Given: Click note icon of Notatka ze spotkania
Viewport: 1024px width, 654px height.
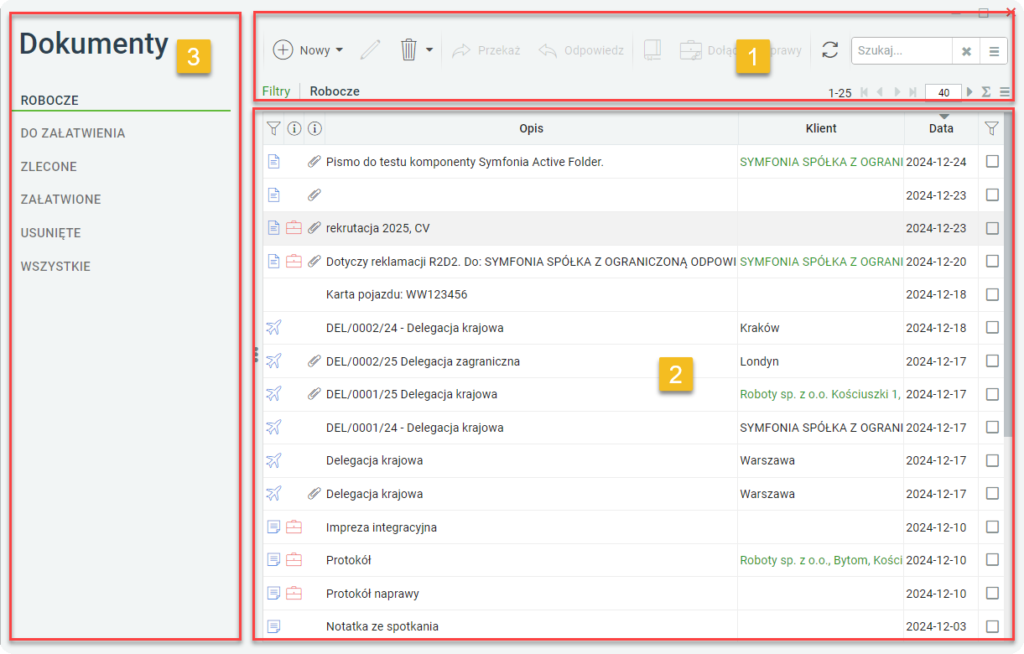Looking at the screenshot, I should pyautogui.click(x=274, y=626).
